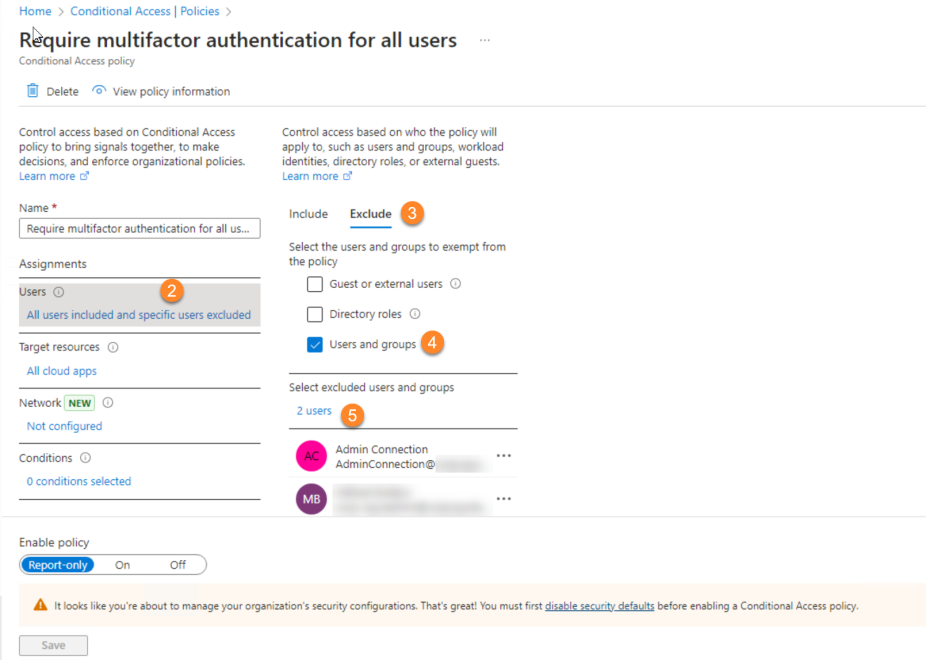The image size is (926, 660).
Task: Uncheck the Users and groups checkbox
Action: click(315, 344)
